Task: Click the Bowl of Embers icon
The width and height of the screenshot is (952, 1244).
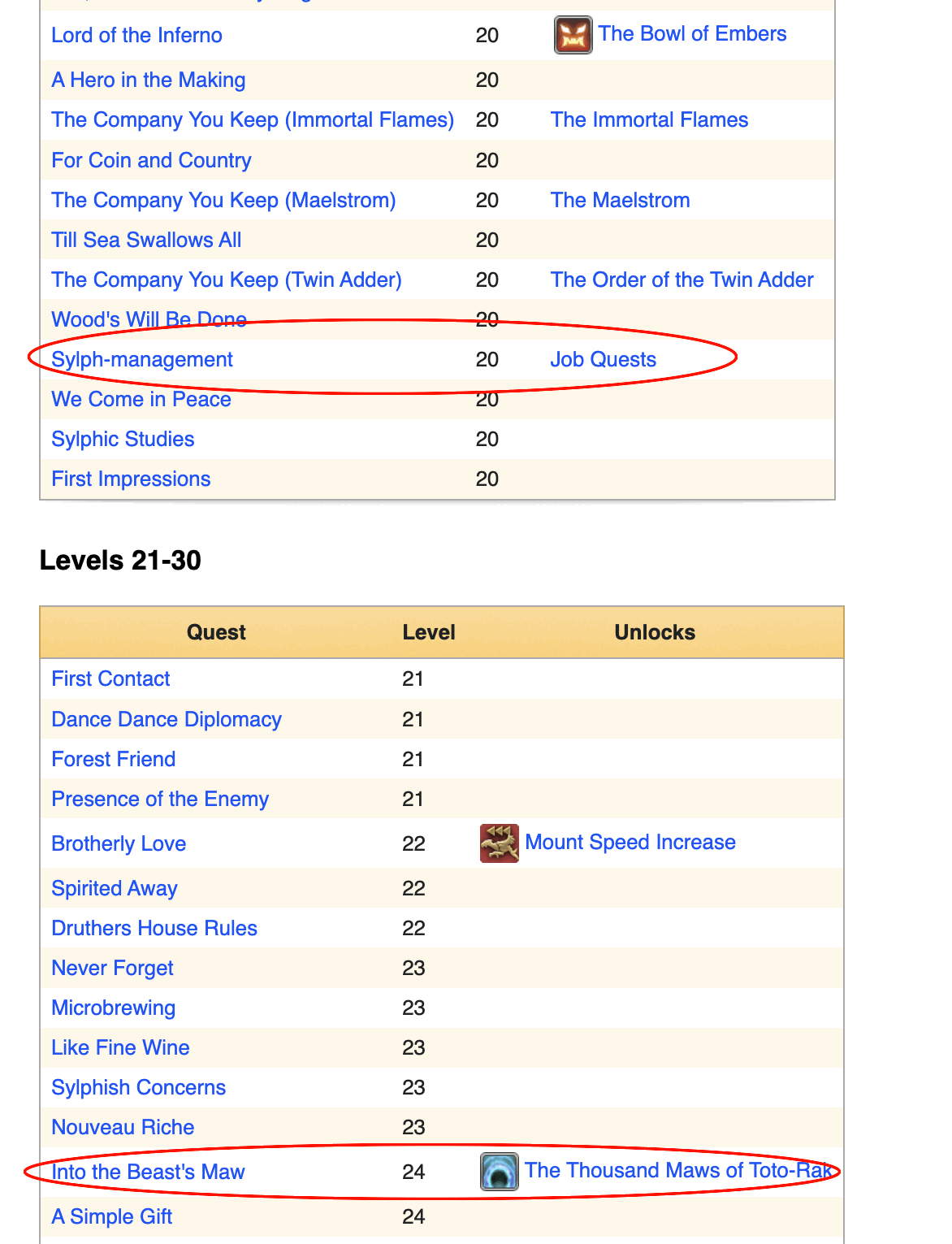Action: point(573,35)
